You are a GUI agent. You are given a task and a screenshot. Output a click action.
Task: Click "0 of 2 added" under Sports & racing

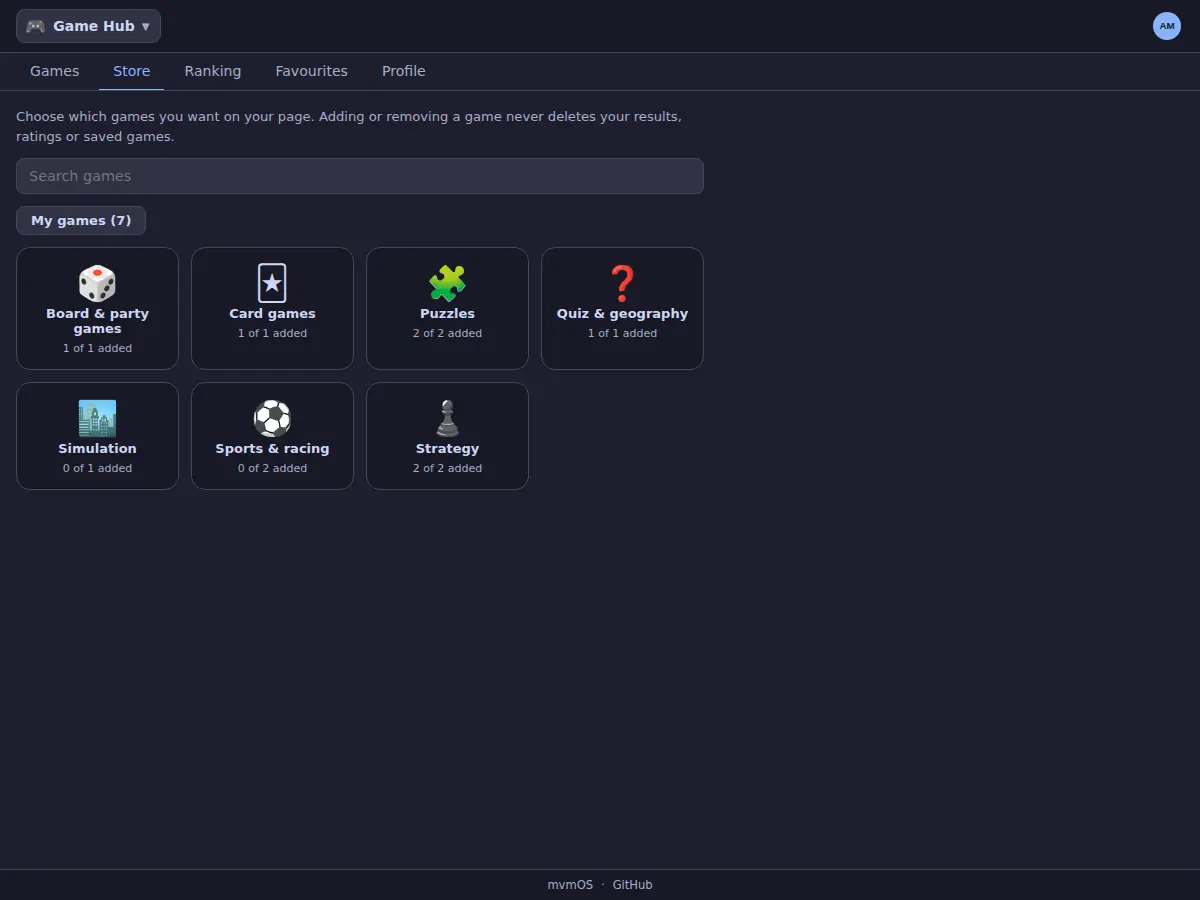click(272, 468)
